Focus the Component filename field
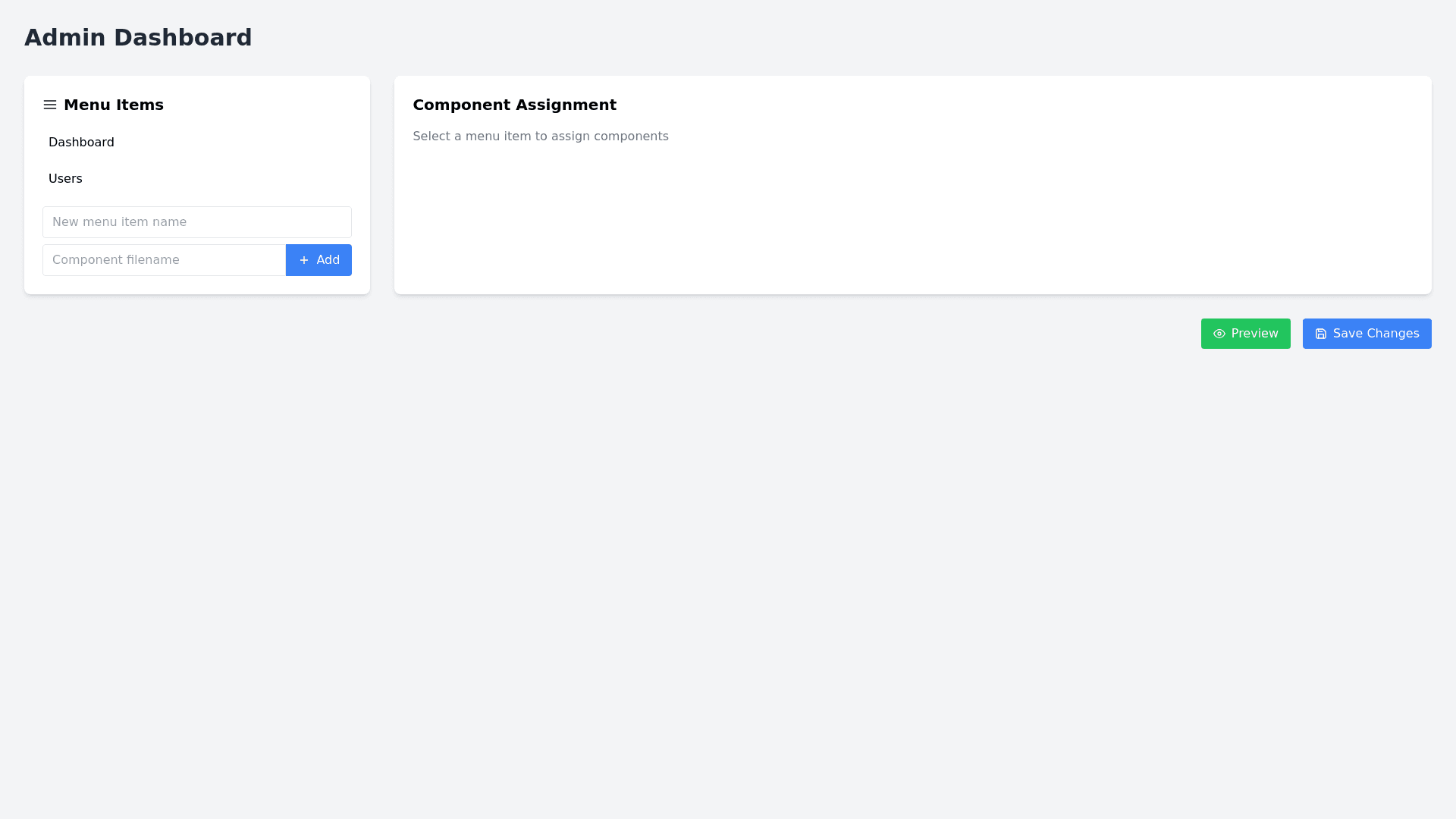1456x819 pixels. tap(164, 260)
